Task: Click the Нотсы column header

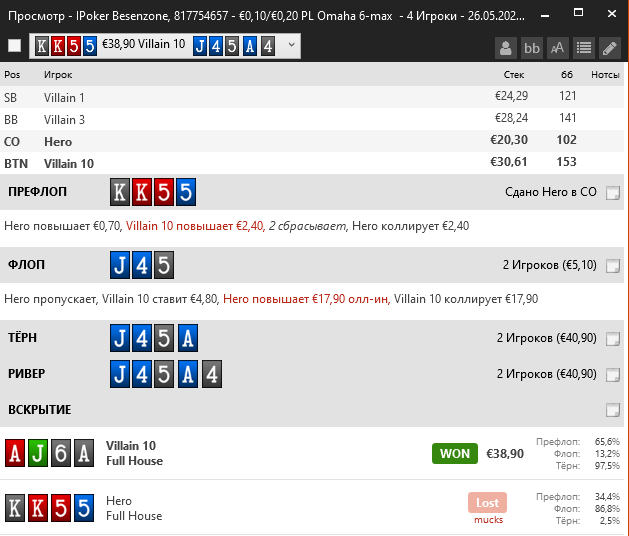Action: tap(605, 75)
